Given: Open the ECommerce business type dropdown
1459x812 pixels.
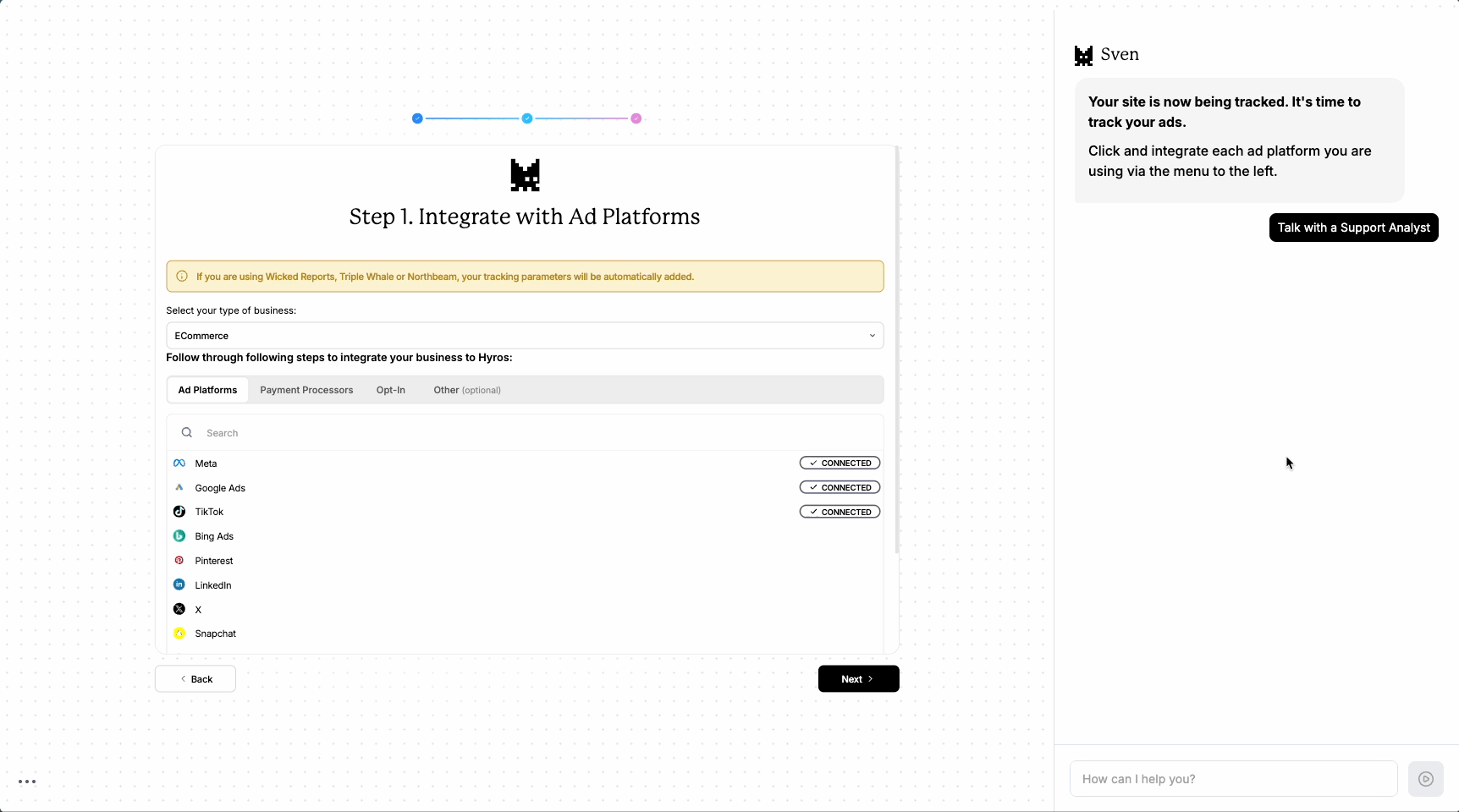Looking at the screenshot, I should tap(525, 336).
